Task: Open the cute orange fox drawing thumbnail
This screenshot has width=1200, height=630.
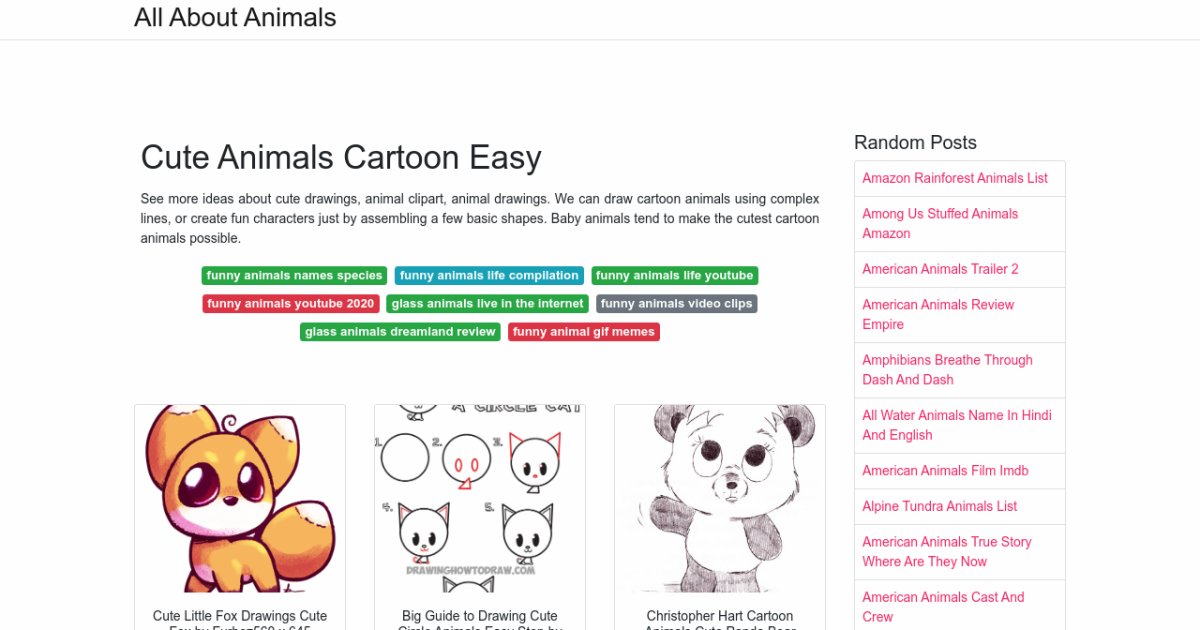Action: click(240, 498)
